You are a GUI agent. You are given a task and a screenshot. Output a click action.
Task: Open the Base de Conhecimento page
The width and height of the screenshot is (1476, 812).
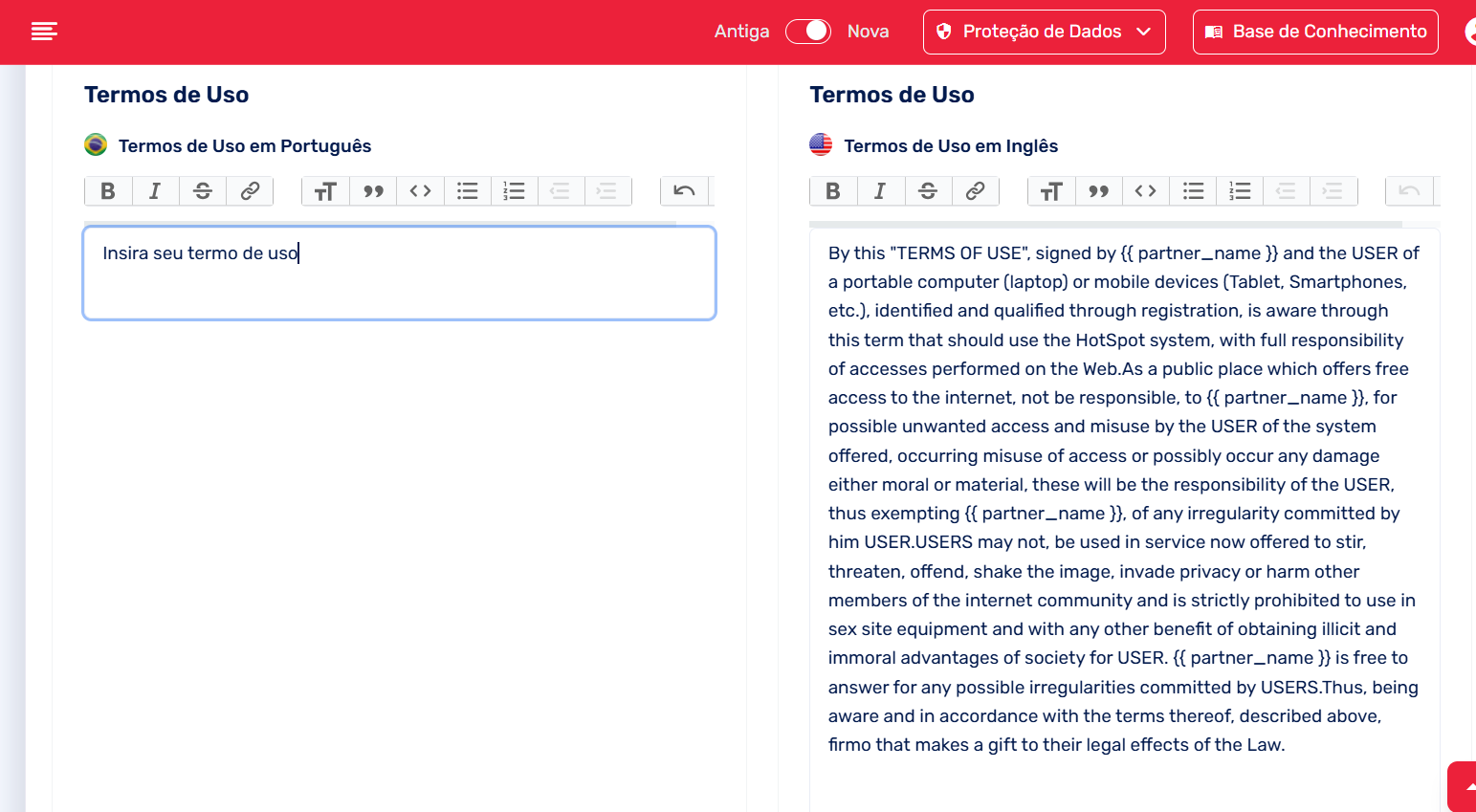[x=1315, y=32]
